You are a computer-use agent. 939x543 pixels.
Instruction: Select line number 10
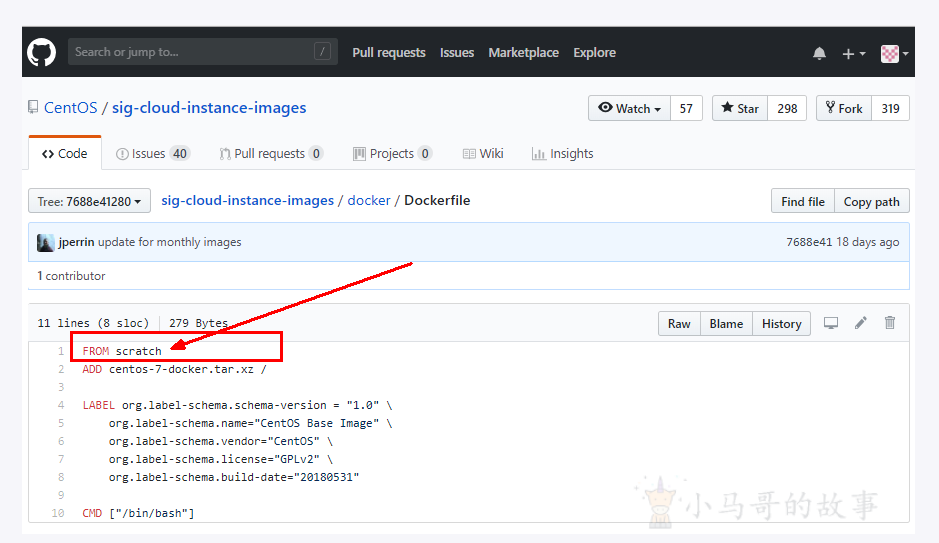[x=57, y=512]
